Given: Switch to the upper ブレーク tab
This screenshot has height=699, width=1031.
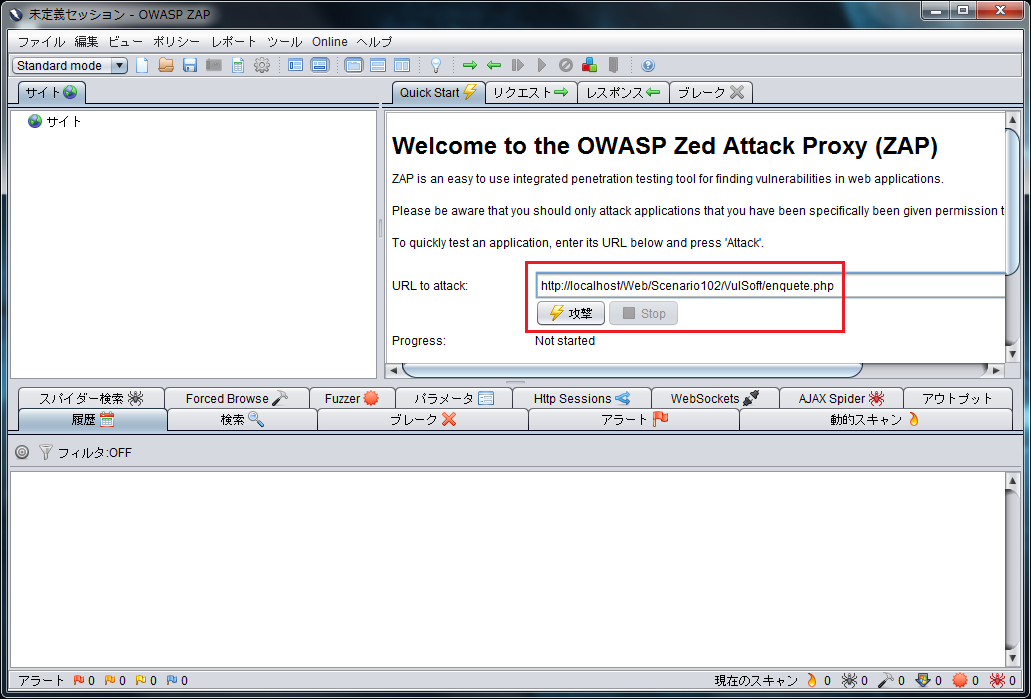Looking at the screenshot, I should (711, 93).
